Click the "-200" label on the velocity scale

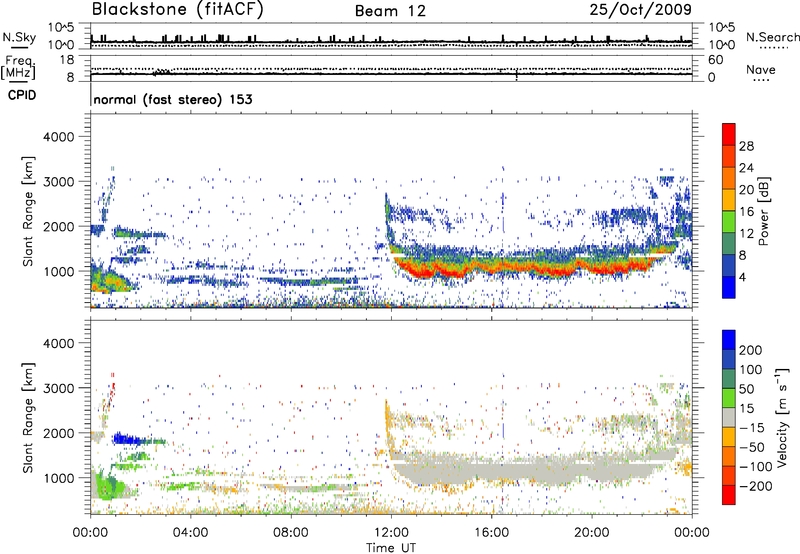(x=755, y=486)
